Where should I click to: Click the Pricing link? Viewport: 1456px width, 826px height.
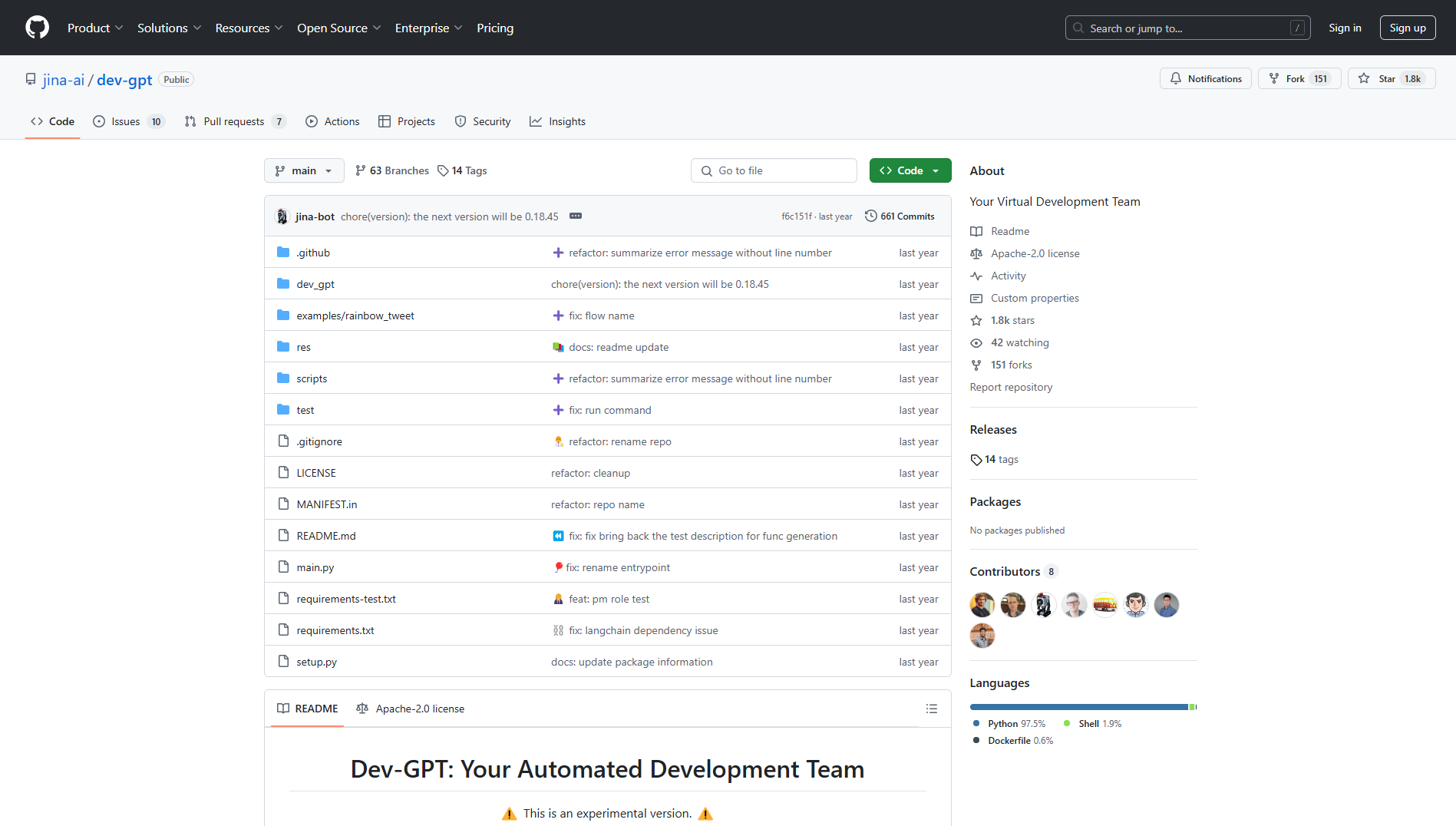(x=495, y=28)
